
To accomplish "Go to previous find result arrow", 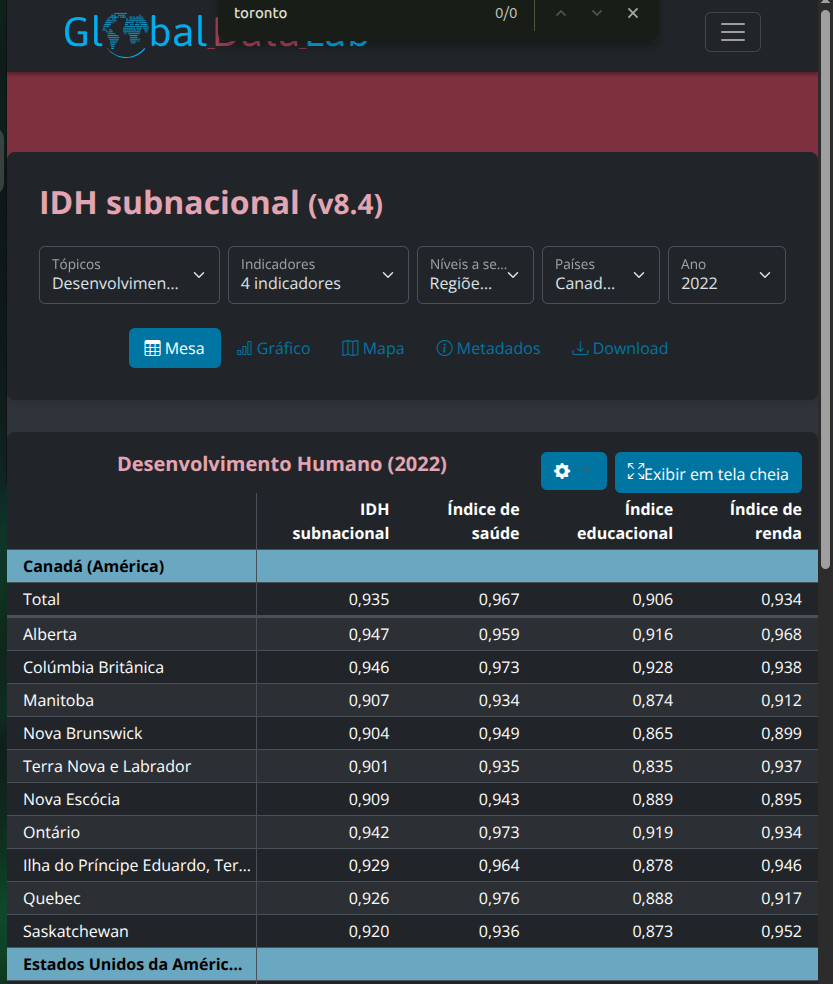I will (560, 13).
